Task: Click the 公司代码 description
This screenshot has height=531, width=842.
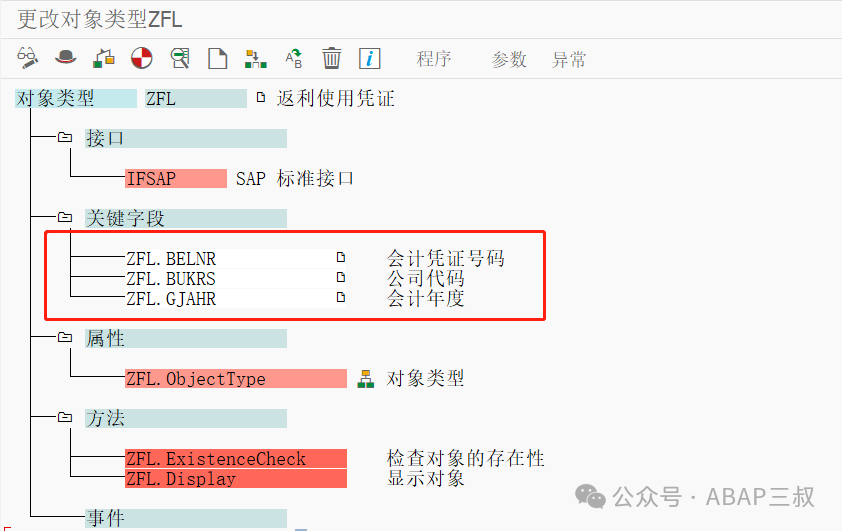Action: pos(426,278)
